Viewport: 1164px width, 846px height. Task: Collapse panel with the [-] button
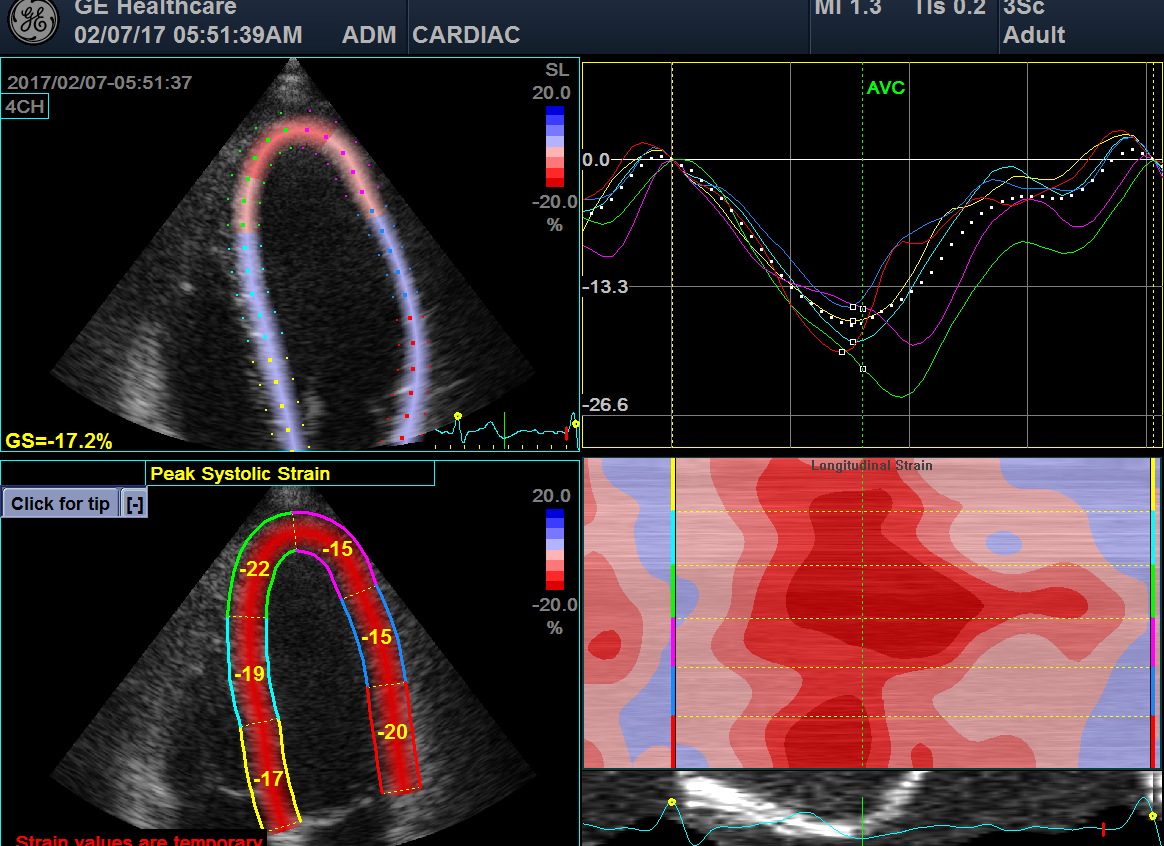click(134, 504)
